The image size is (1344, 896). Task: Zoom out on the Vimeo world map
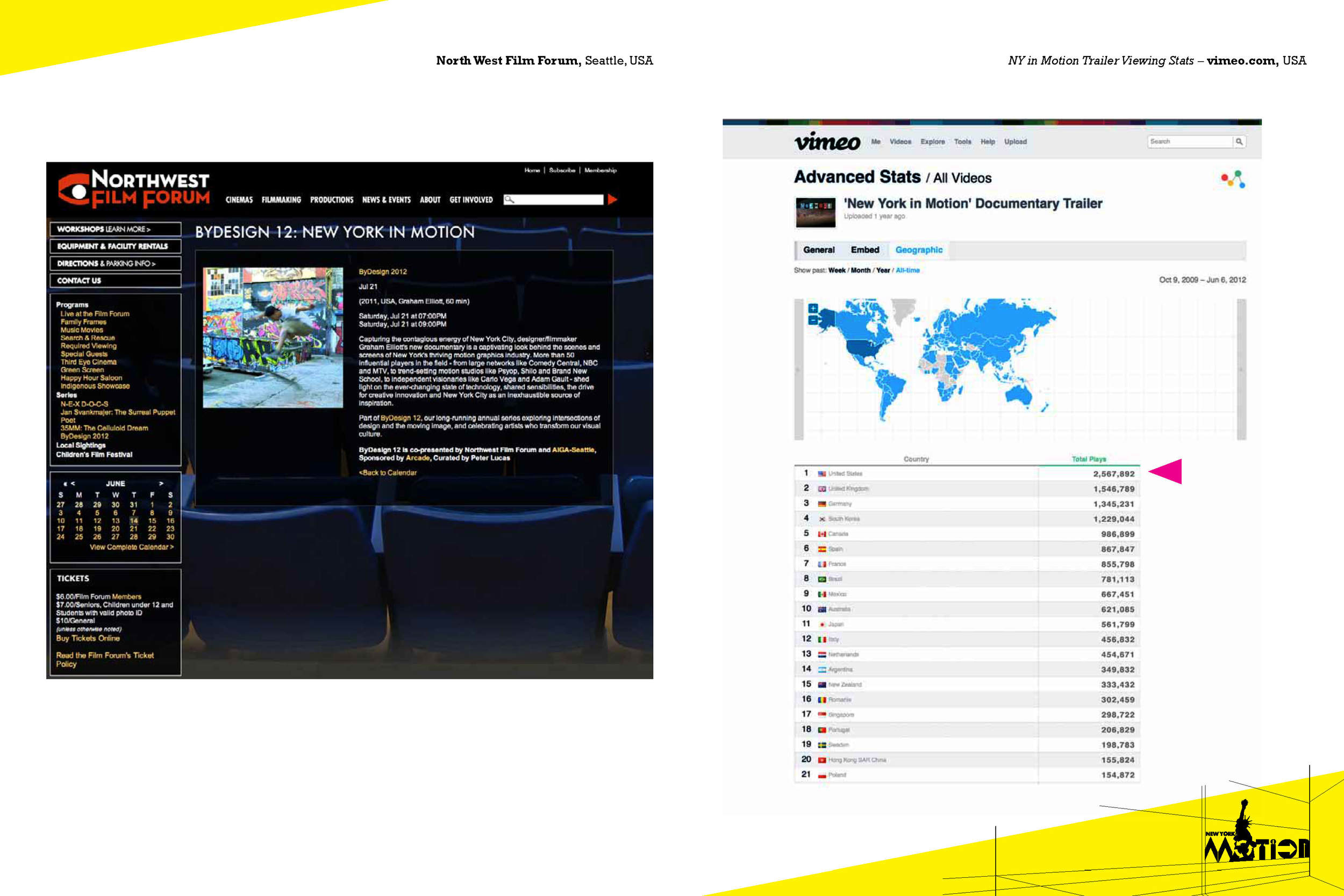click(x=813, y=320)
